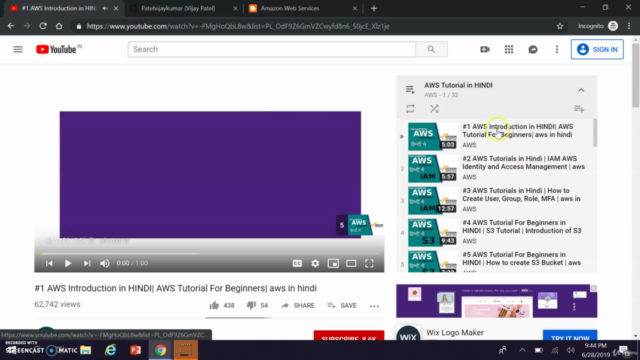Viewport: 640px width, 360px height.
Task: Collapse the AWS Tutorial in HINDI playlist
Action: 581,90
